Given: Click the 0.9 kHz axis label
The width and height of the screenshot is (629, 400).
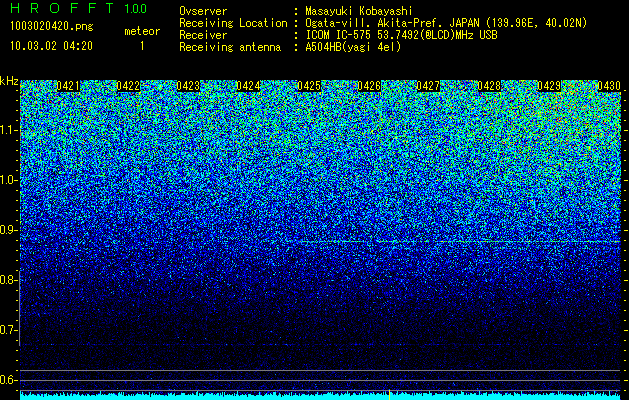Looking at the screenshot, I should (9, 230).
